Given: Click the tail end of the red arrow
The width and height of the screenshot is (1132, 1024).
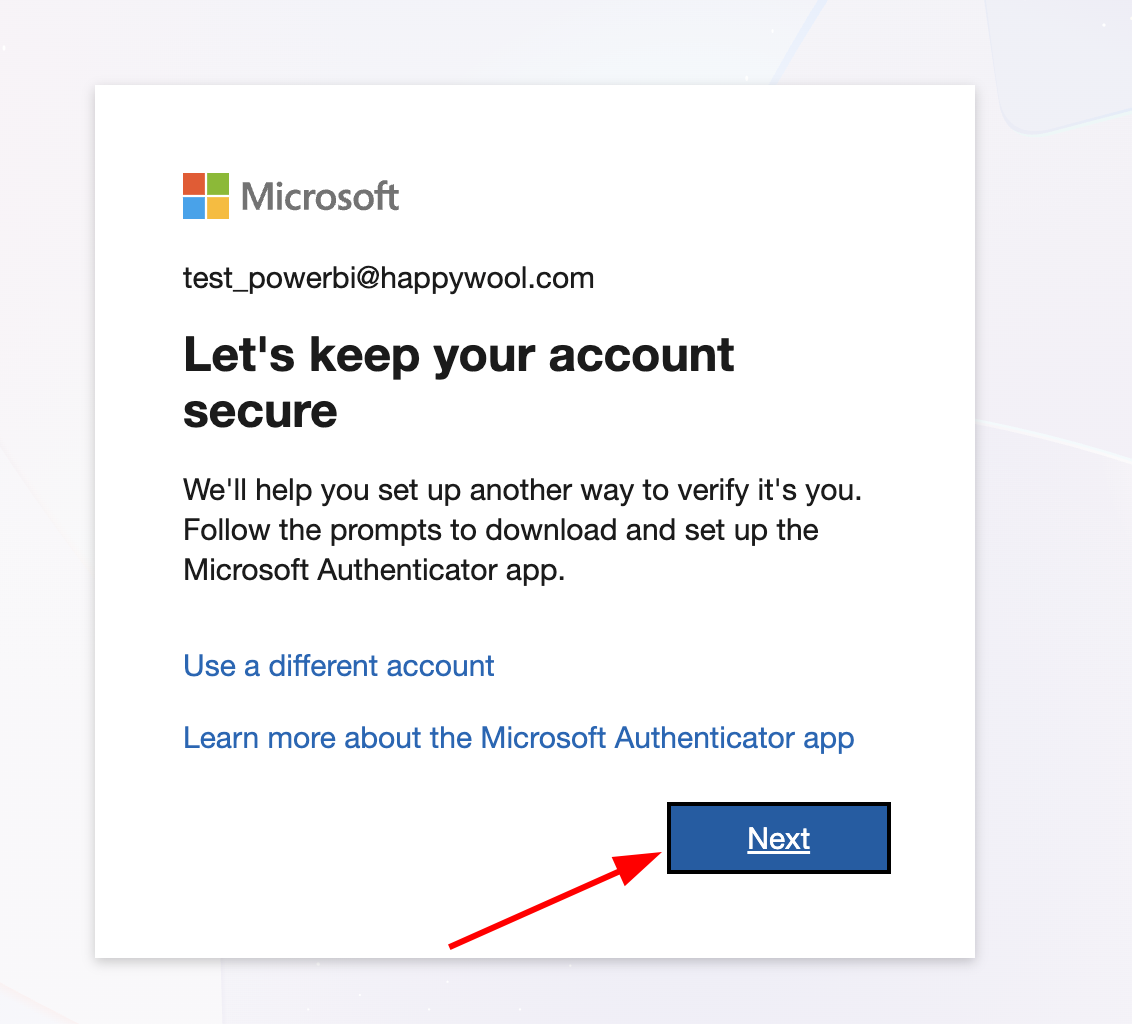Looking at the screenshot, I should coord(453,945).
